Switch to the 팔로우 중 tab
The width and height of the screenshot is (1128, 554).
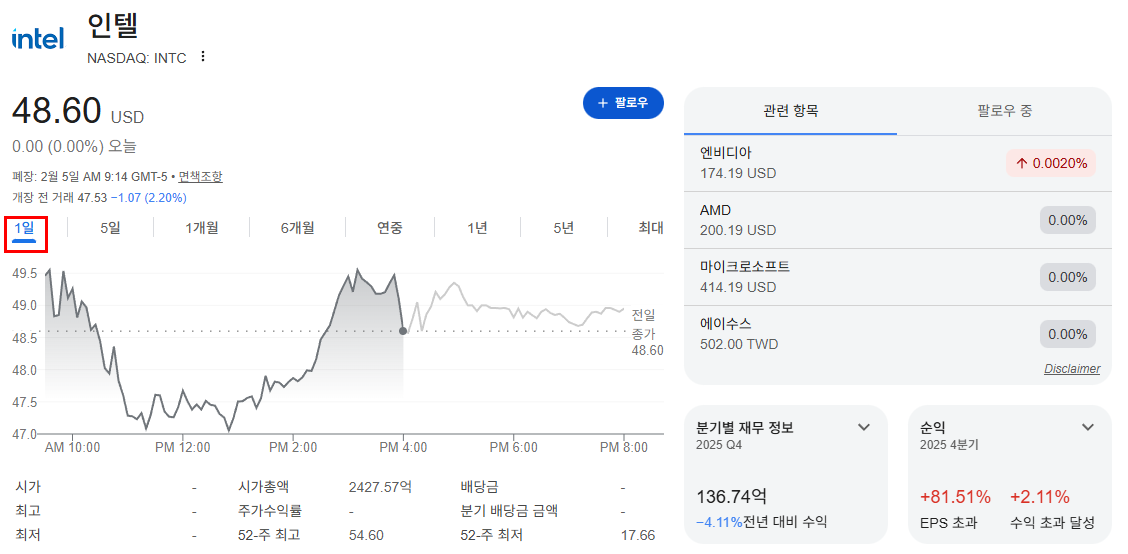coord(1005,112)
